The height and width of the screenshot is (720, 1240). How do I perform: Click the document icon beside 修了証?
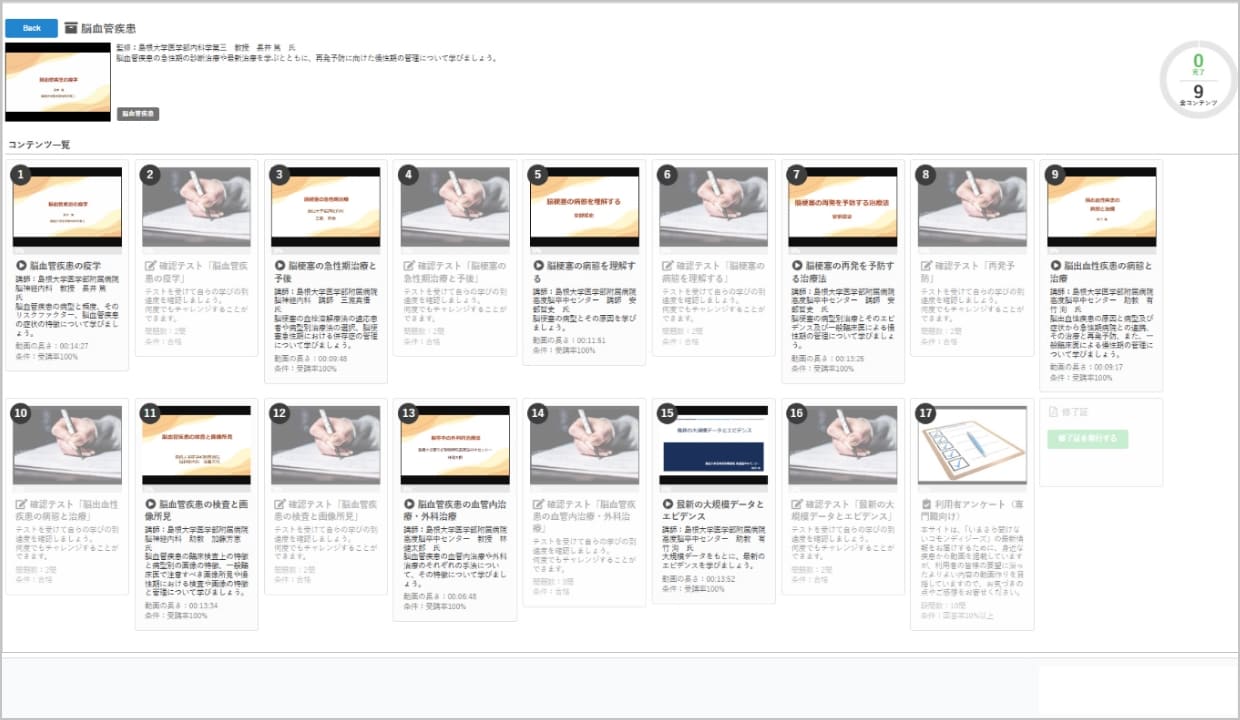point(1052,412)
